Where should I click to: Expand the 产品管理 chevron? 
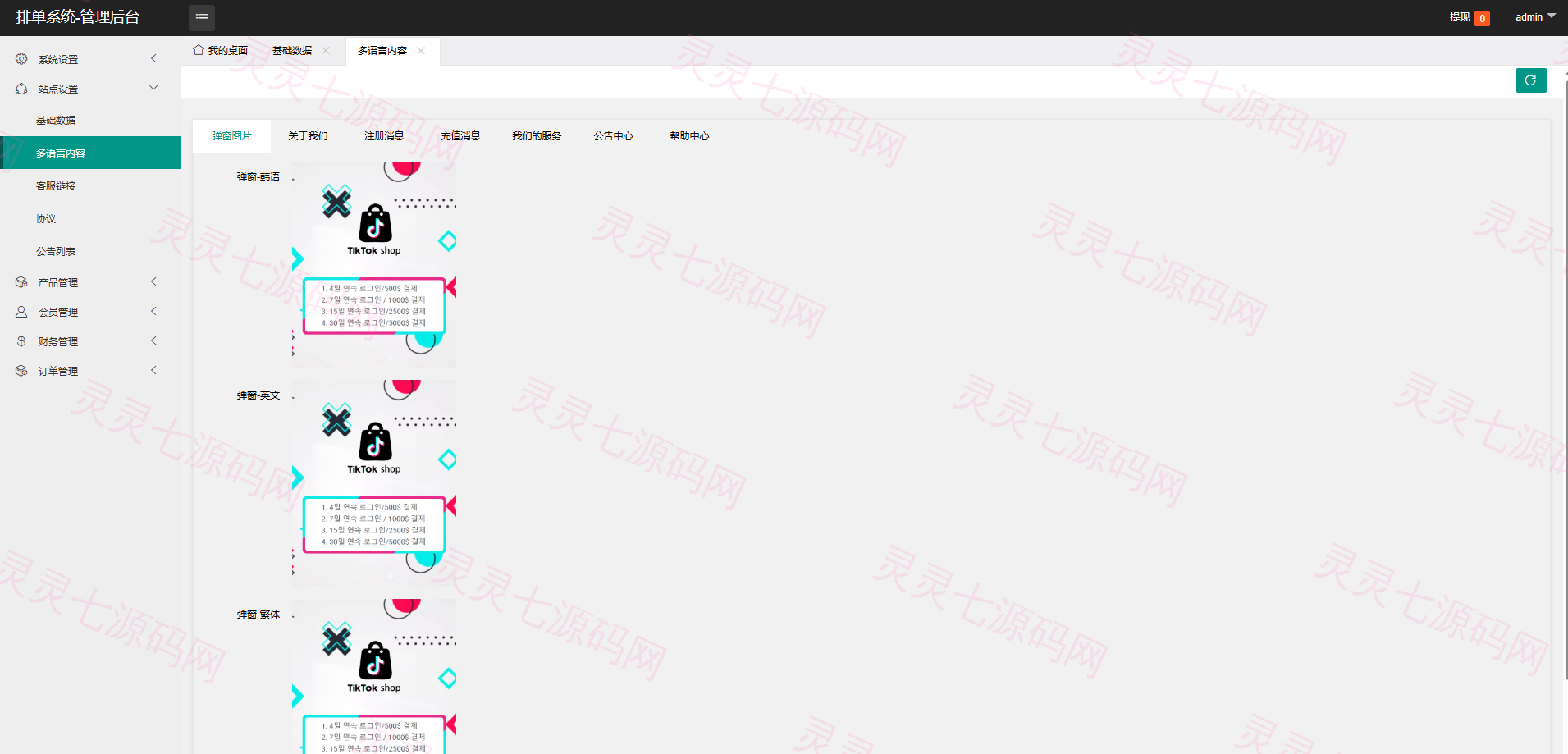pyautogui.click(x=153, y=281)
